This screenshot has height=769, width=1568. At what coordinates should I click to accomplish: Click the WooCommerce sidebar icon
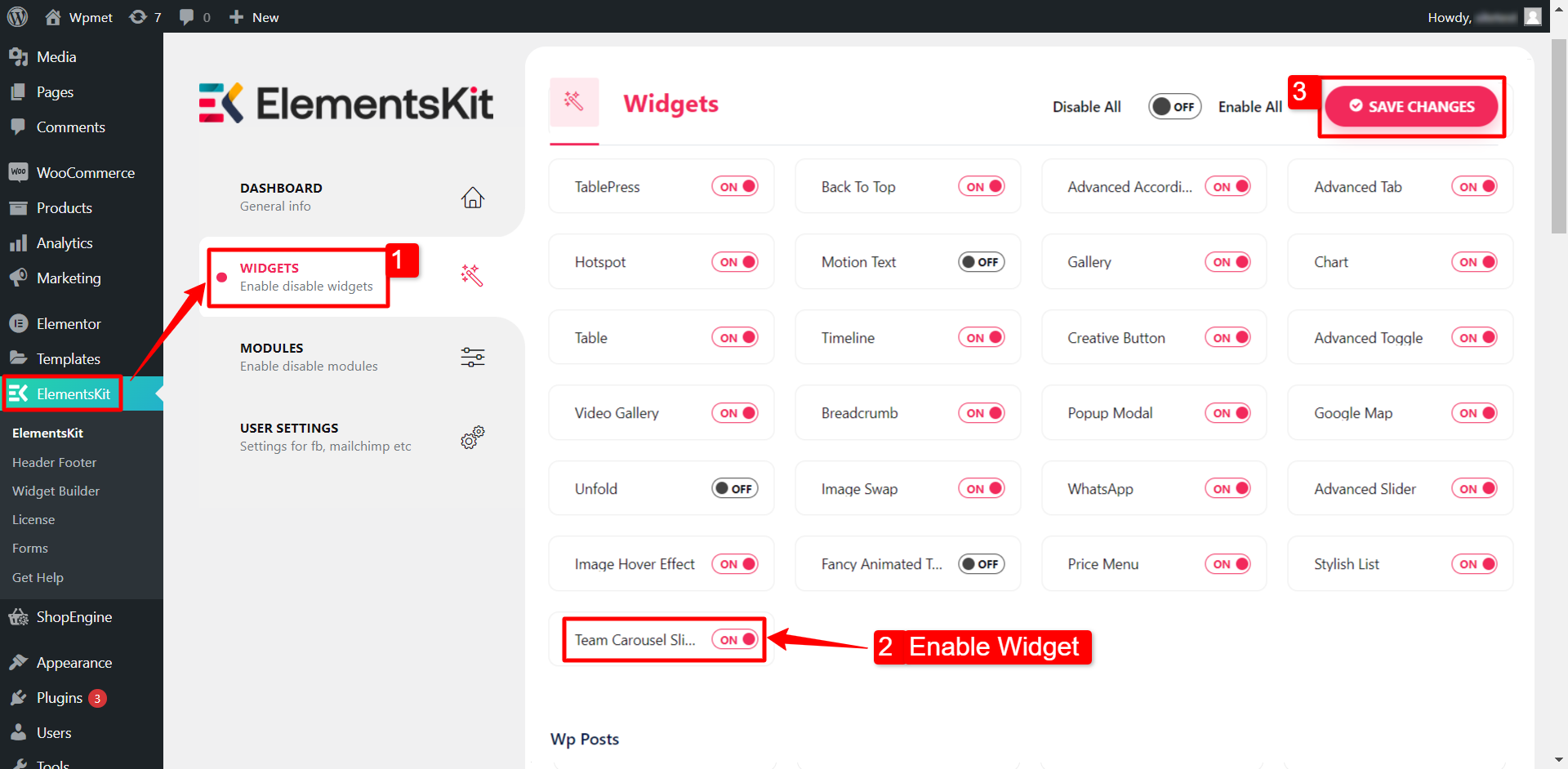pyautogui.click(x=18, y=172)
